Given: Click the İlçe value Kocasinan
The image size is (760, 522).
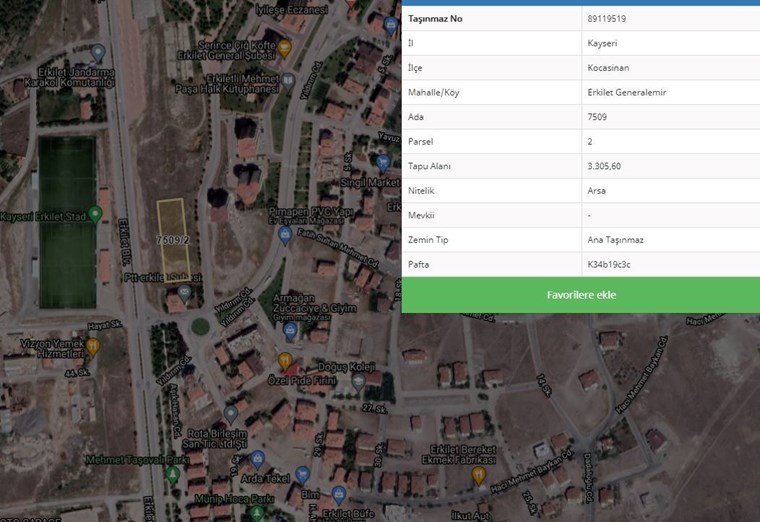Looking at the screenshot, I should 608,68.
